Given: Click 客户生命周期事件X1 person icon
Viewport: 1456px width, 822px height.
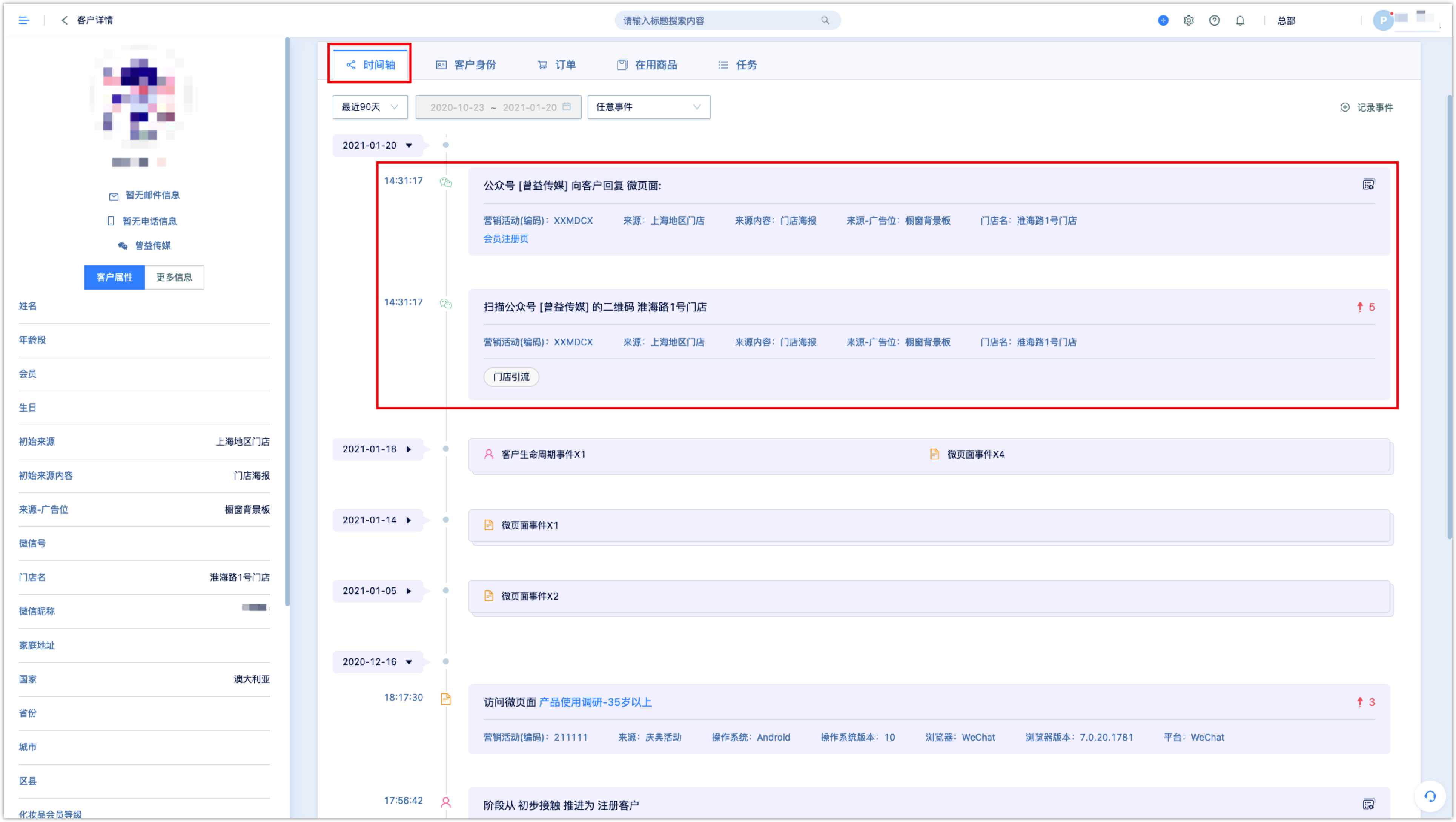Looking at the screenshot, I should point(489,454).
